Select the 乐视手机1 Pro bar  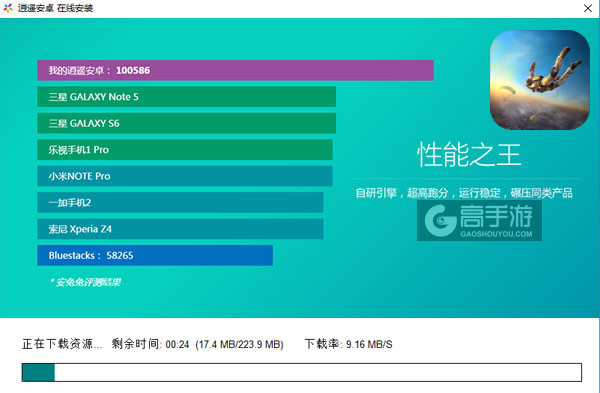pos(185,150)
